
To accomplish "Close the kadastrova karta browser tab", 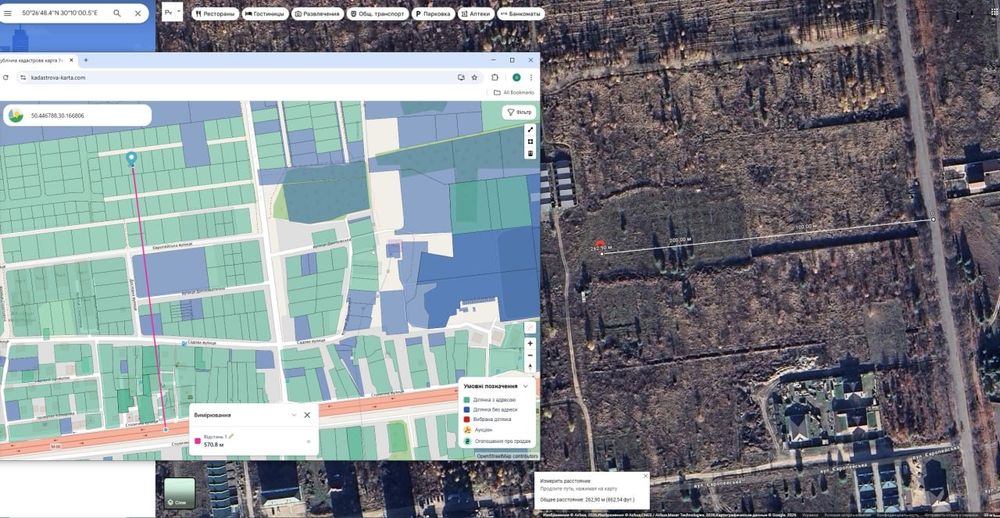I will point(72,60).
